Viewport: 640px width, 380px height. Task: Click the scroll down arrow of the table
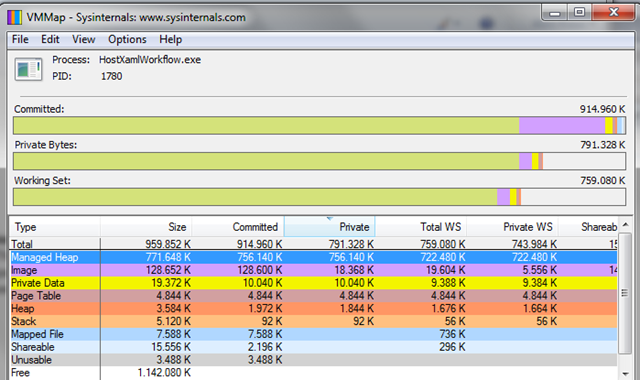[x=625, y=373]
